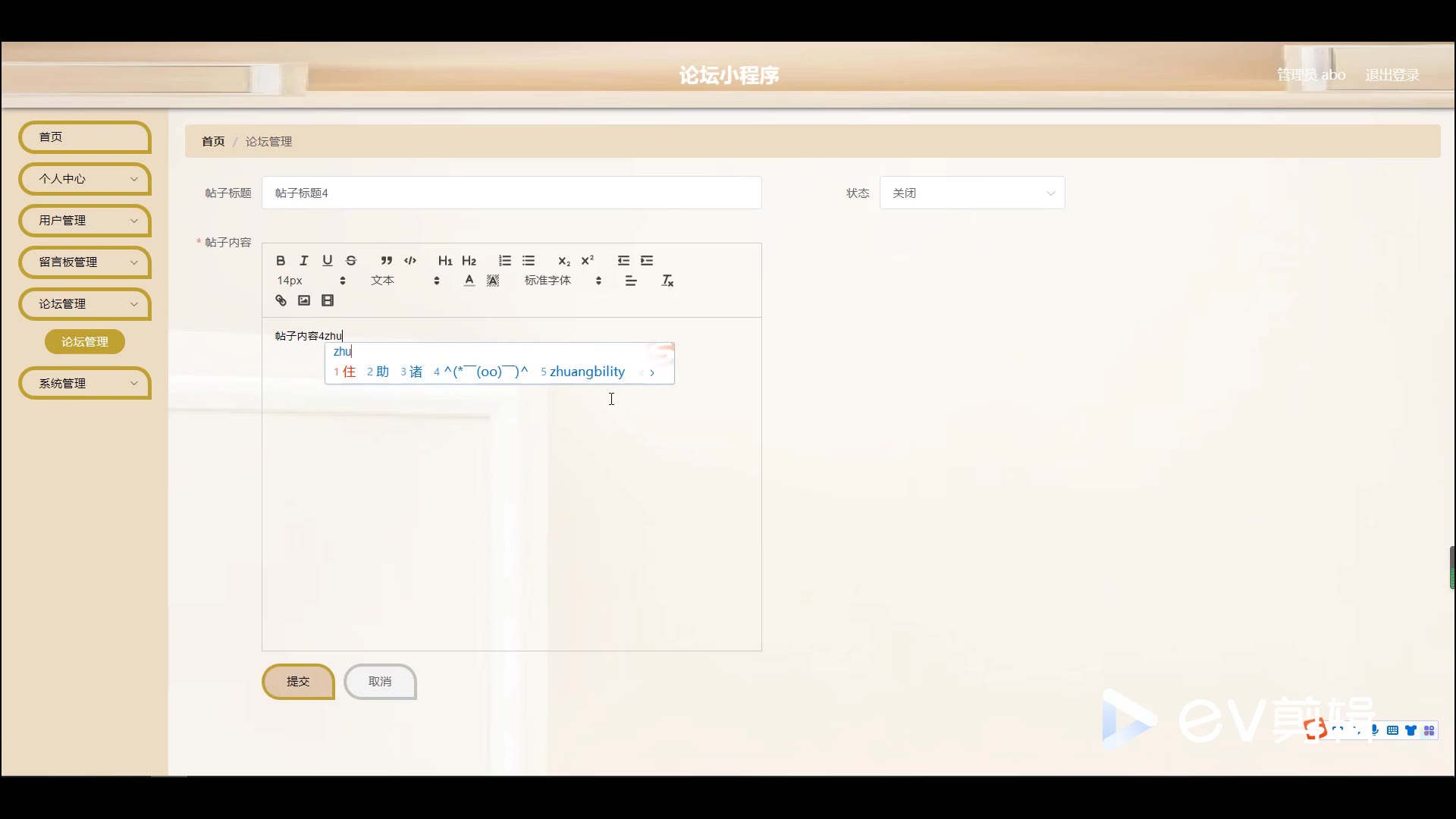The image size is (1456, 819).
Task: Open the text color picker
Action: [x=469, y=281]
